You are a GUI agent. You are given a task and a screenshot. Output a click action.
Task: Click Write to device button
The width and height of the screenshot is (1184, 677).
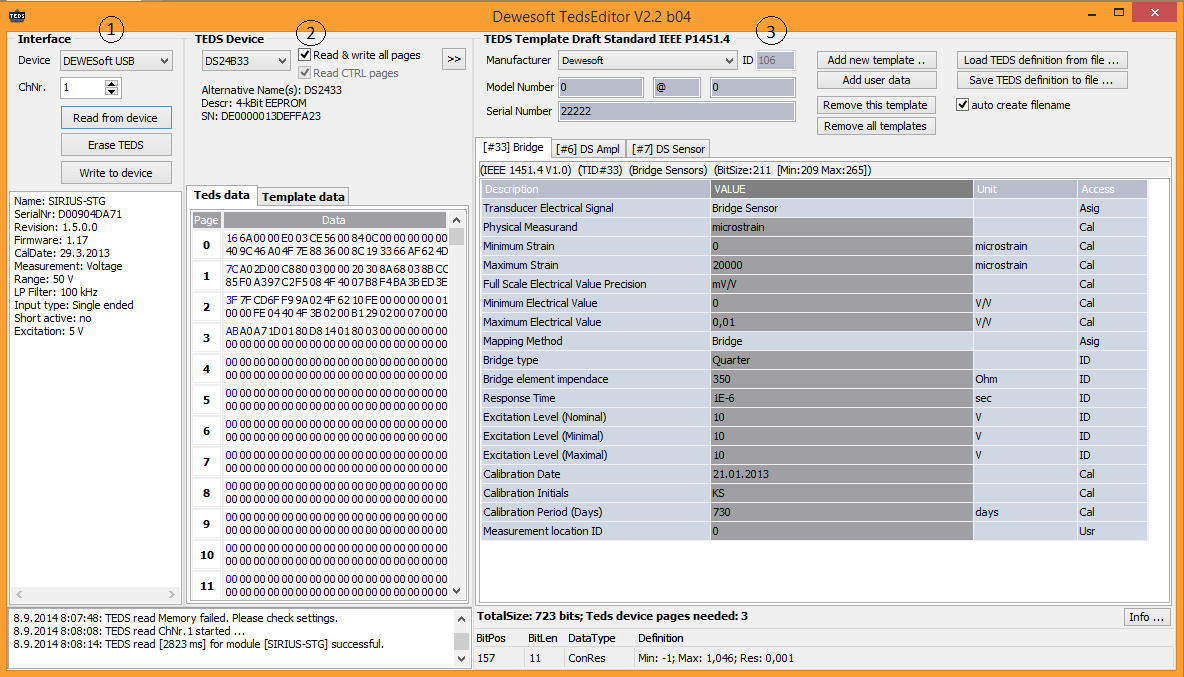click(x=116, y=173)
